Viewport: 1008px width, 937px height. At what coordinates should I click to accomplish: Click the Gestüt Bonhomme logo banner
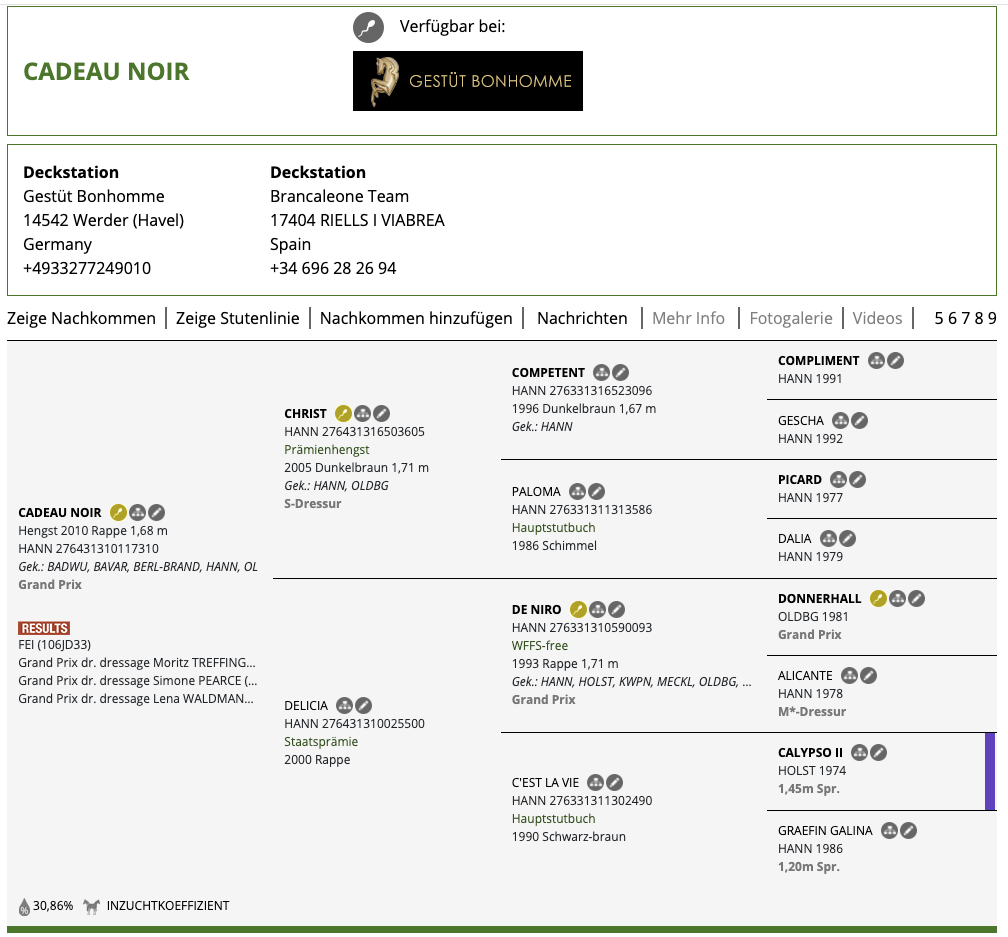(467, 81)
